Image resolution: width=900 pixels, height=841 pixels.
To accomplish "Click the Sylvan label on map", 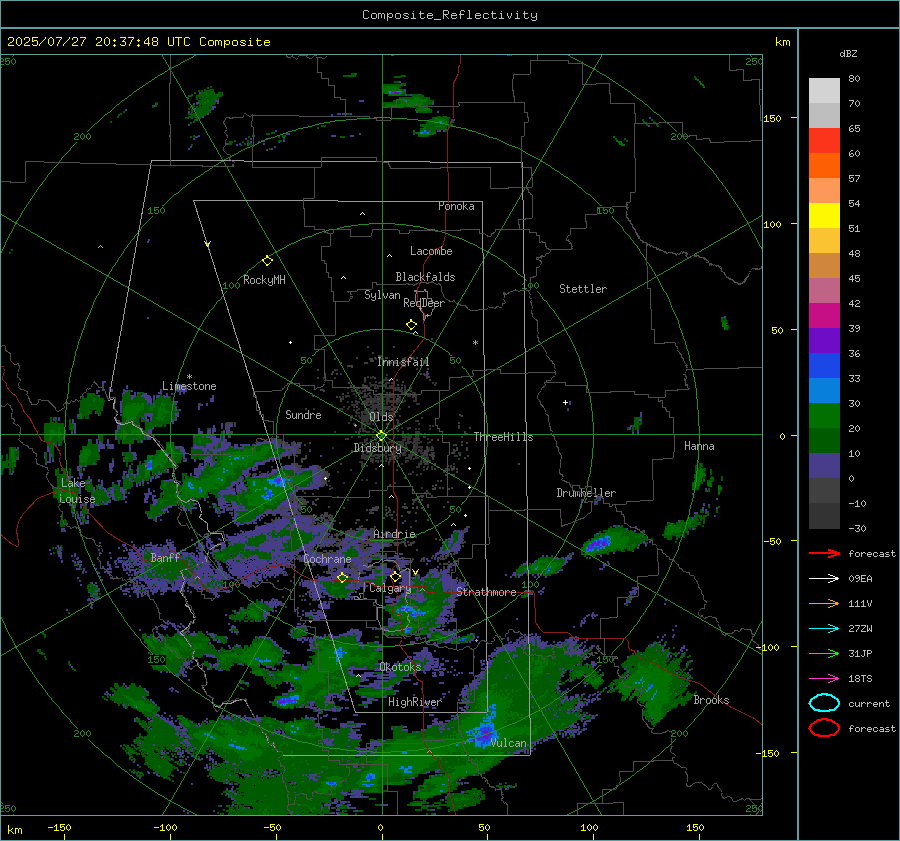I will point(382,295).
